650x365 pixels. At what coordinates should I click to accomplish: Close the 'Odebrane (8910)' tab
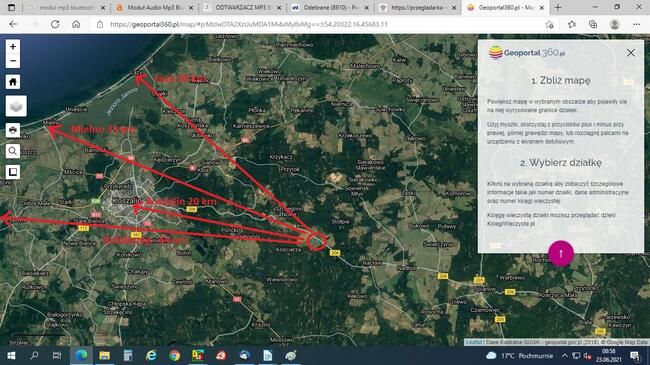(366, 7)
